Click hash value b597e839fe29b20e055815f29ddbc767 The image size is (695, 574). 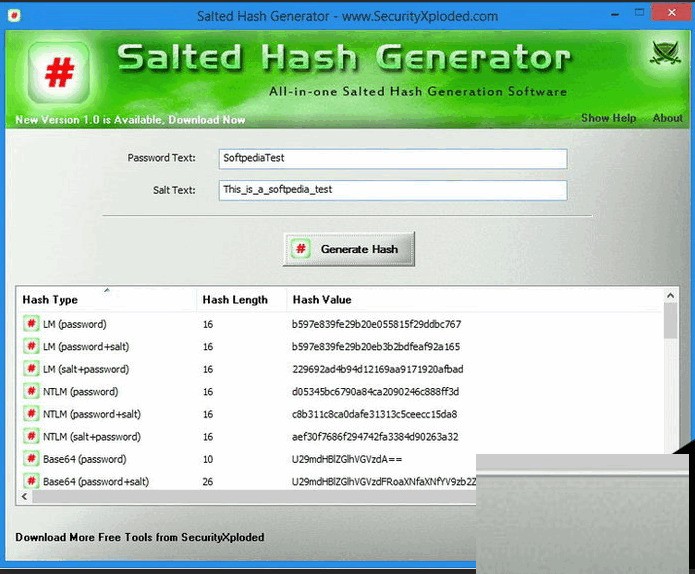point(376,324)
